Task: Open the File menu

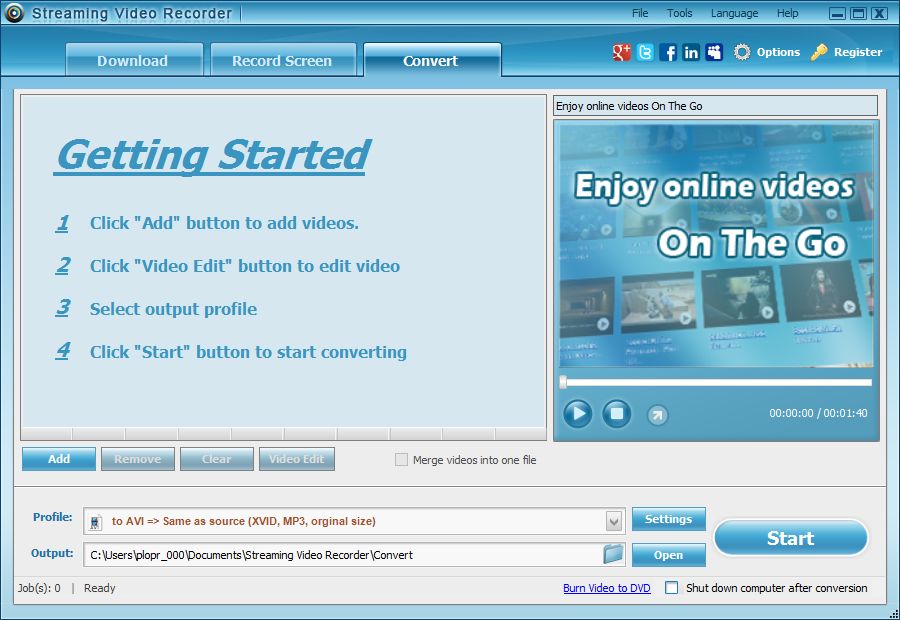Action: coord(639,13)
